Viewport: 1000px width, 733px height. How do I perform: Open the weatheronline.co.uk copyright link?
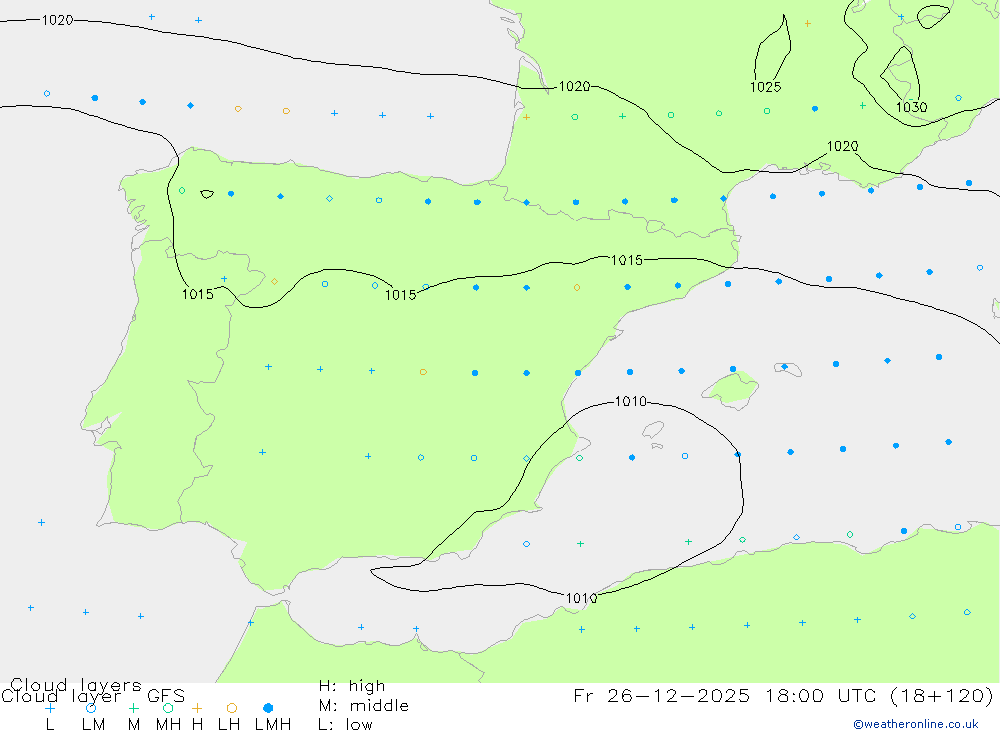click(x=916, y=724)
